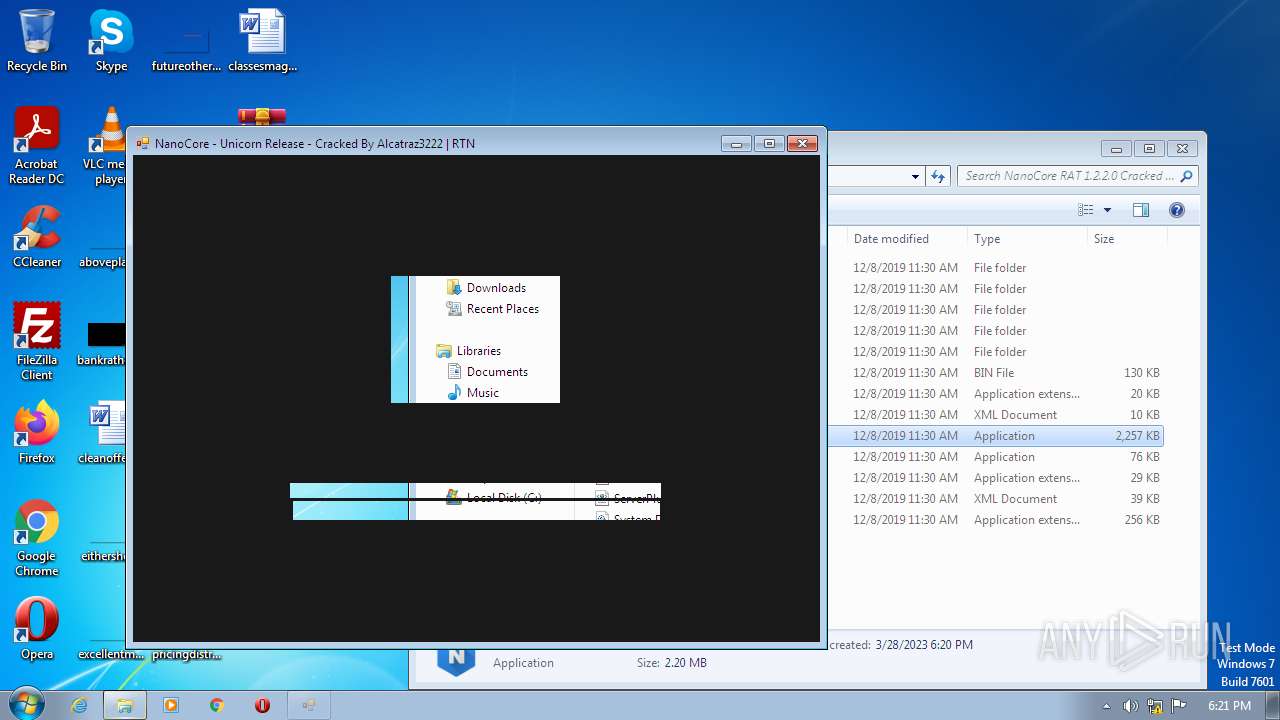
Task: Maximize the Explorer window behind NanoCore
Action: pos(1149,148)
